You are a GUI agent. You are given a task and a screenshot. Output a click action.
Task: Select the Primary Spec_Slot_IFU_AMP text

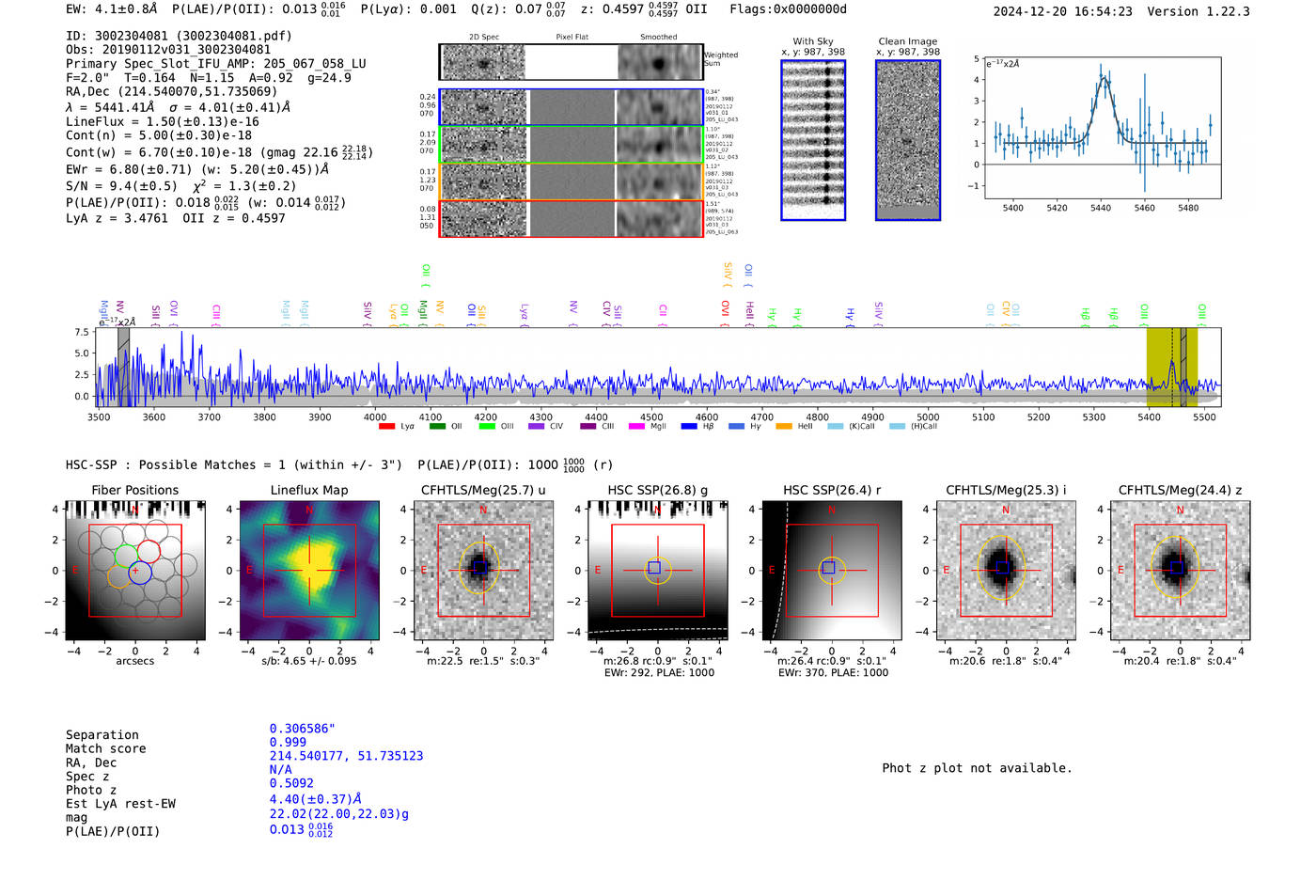point(216,64)
